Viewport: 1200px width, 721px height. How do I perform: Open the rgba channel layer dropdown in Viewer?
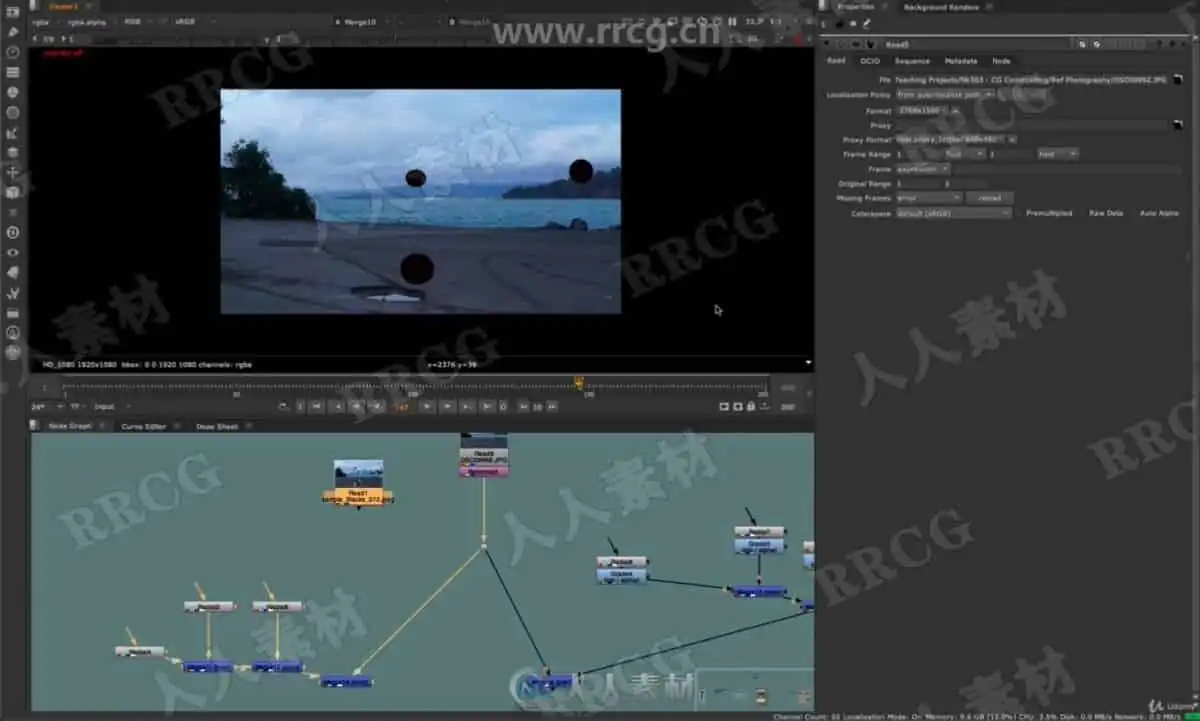point(44,21)
